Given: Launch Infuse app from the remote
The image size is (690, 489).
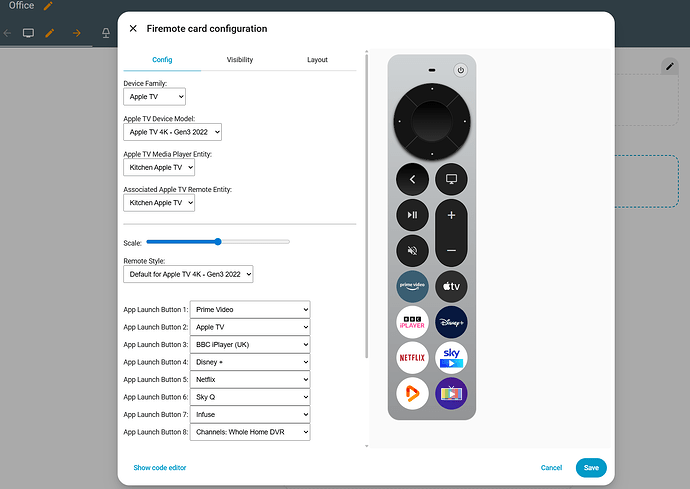Looking at the screenshot, I should (x=412, y=393).
